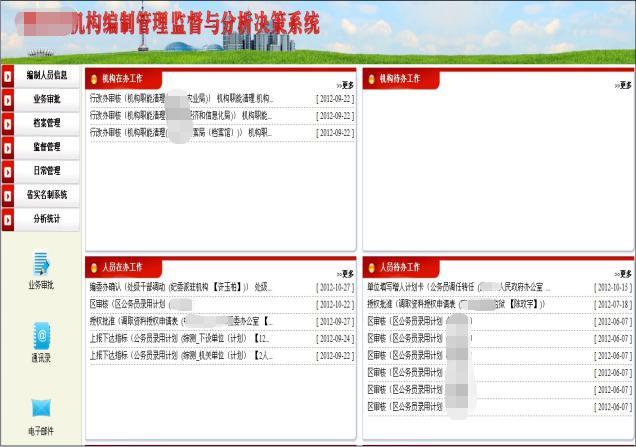Click the 业务审批 shortcut icon
The width and height of the screenshot is (636, 447).
41,263
